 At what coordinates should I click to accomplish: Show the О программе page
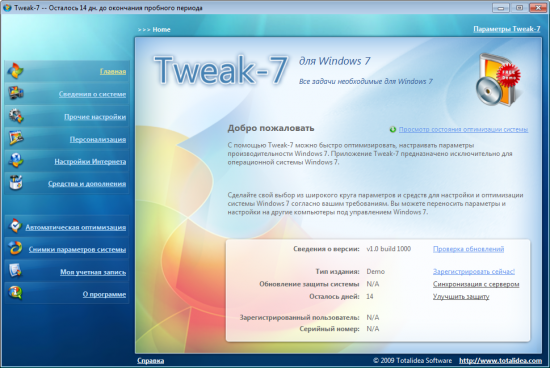(104, 294)
